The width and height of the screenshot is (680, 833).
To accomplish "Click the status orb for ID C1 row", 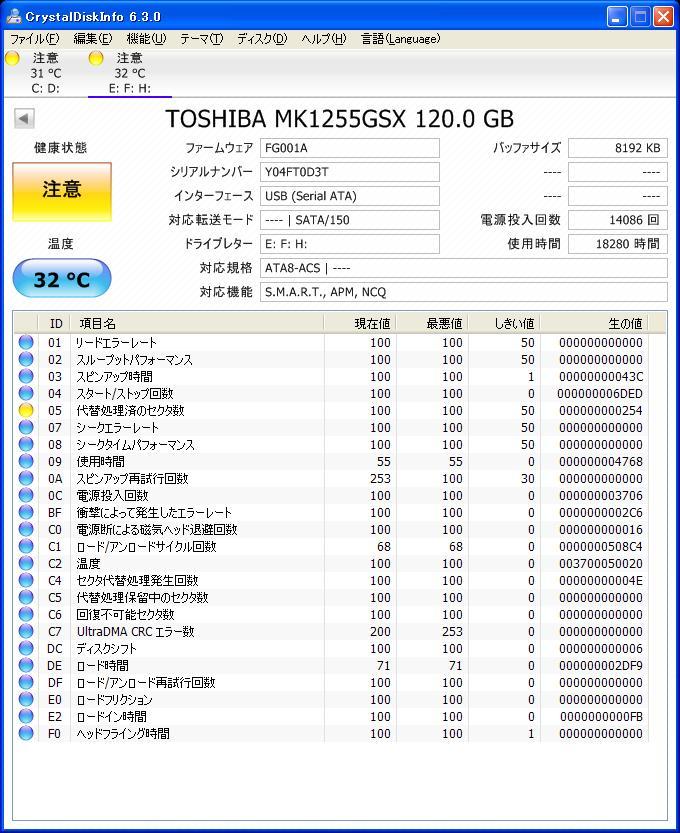I will coord(26,546).
